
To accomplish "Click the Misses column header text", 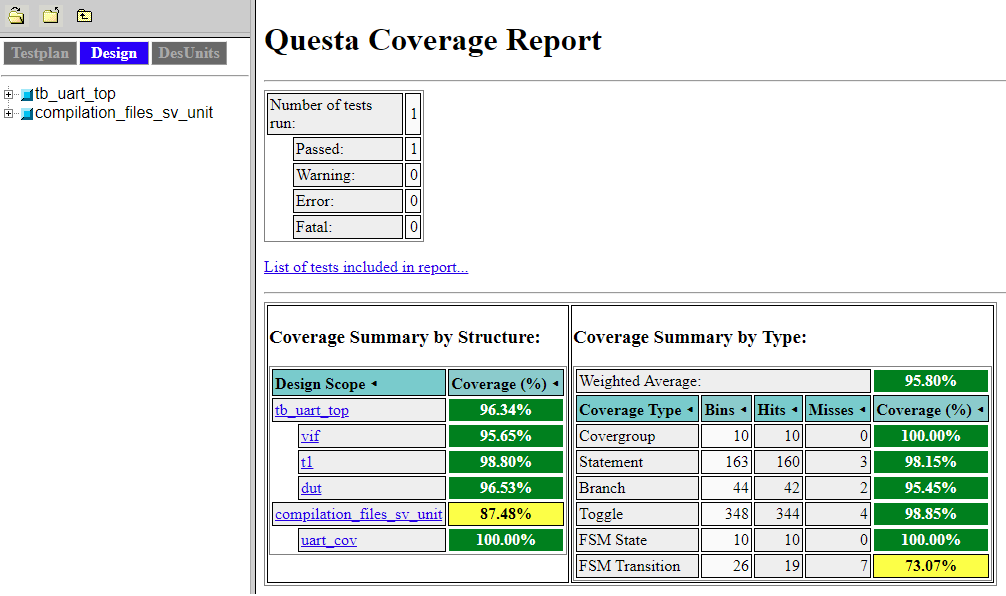I will click(831, 410).
